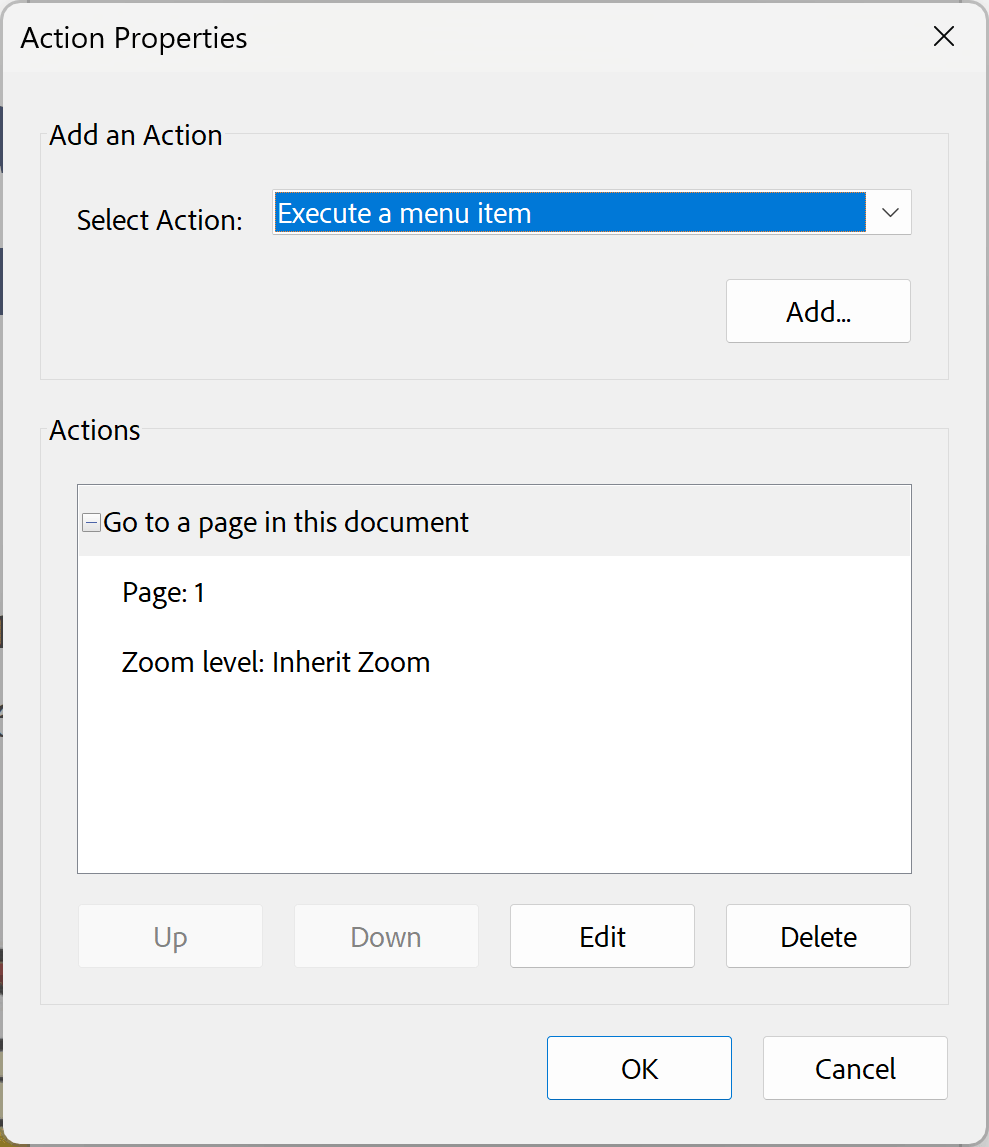Click the disabled Up button

tap(169, 936)
